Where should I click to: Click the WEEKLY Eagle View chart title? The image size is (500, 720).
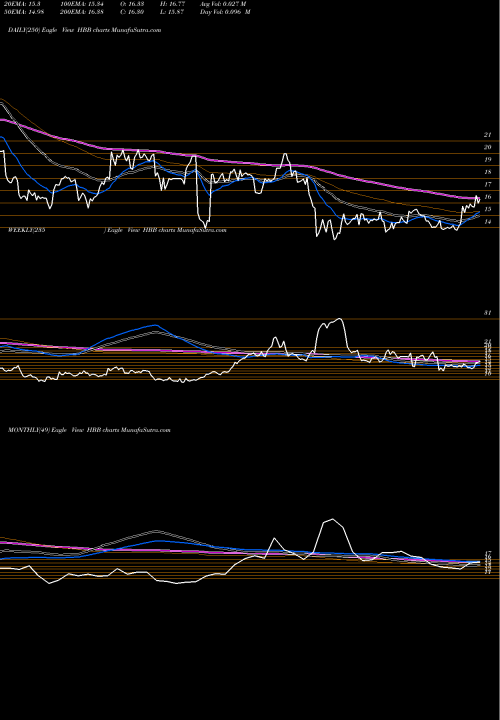[x=117, y=230]
